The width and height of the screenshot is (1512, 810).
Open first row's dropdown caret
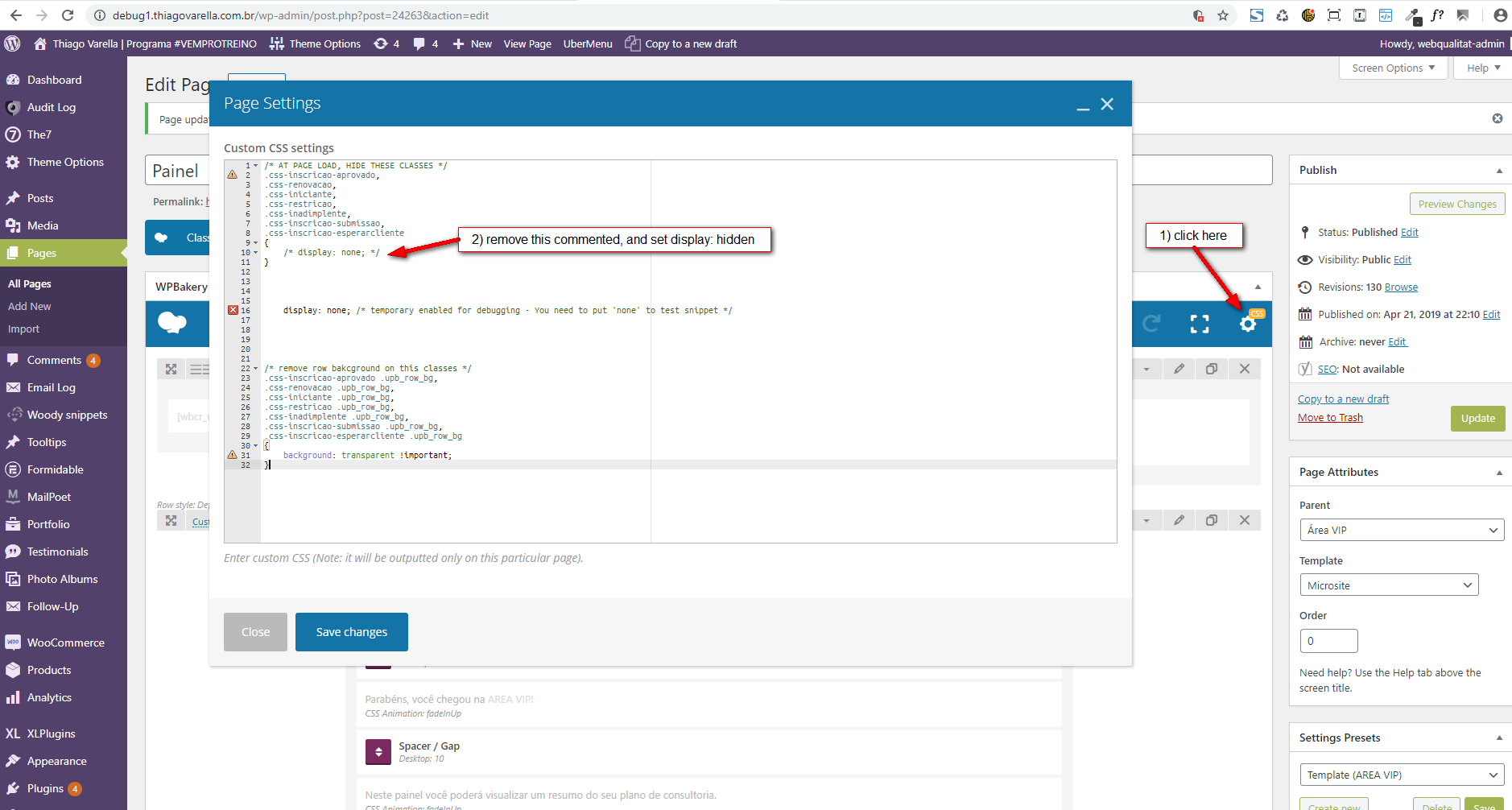click(1146, 370)
